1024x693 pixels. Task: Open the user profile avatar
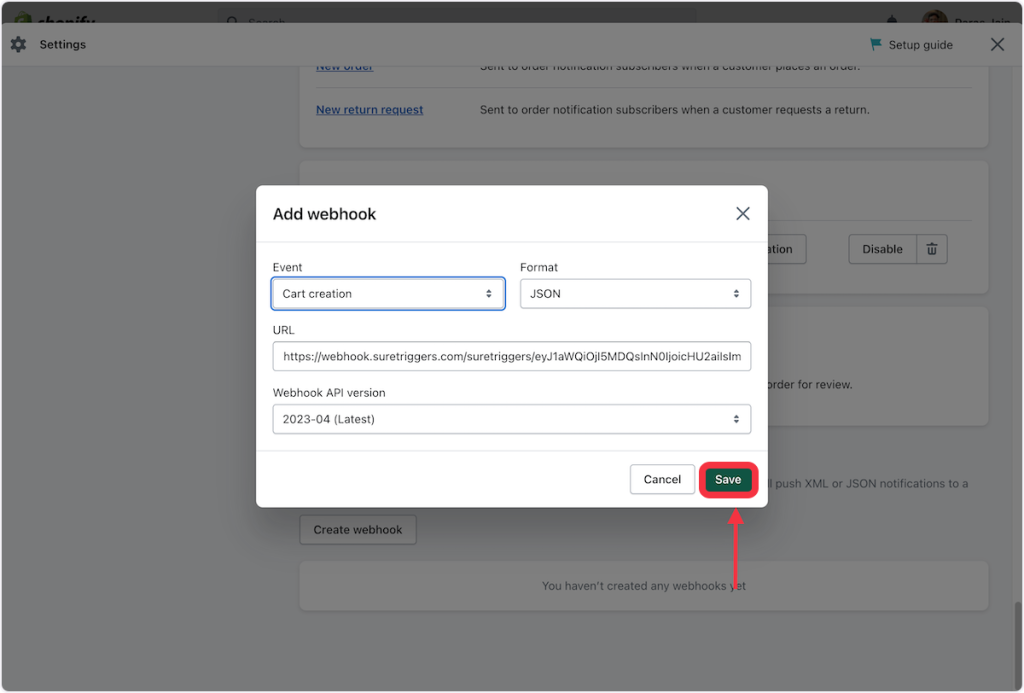934,19
